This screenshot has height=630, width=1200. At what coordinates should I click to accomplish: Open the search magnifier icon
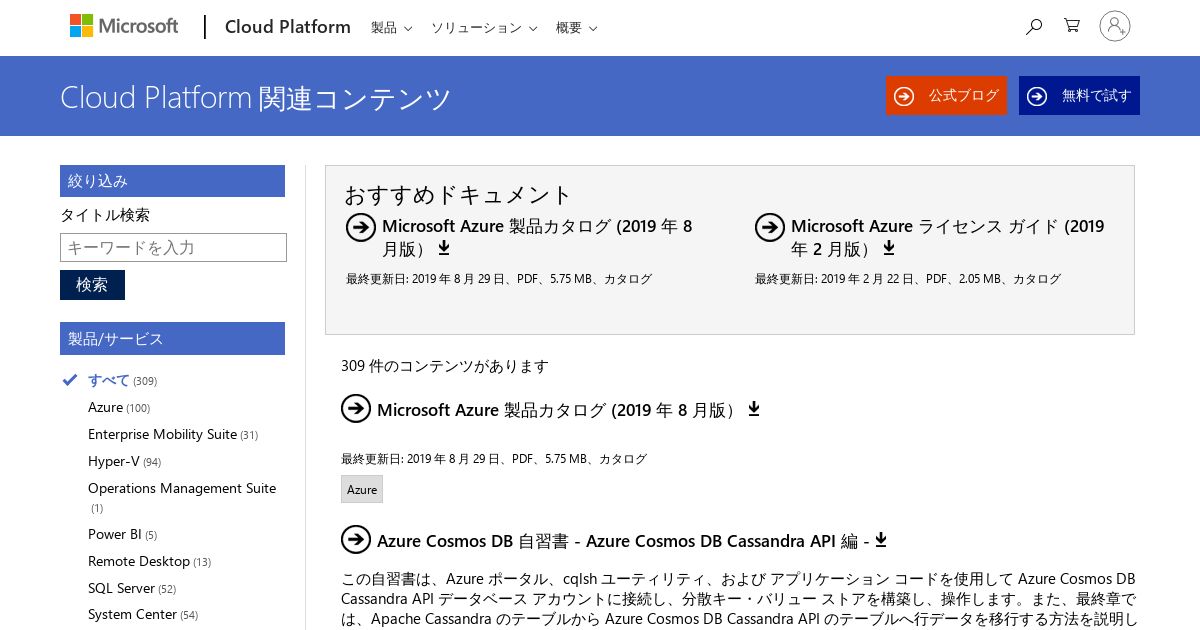(1034, 26)
